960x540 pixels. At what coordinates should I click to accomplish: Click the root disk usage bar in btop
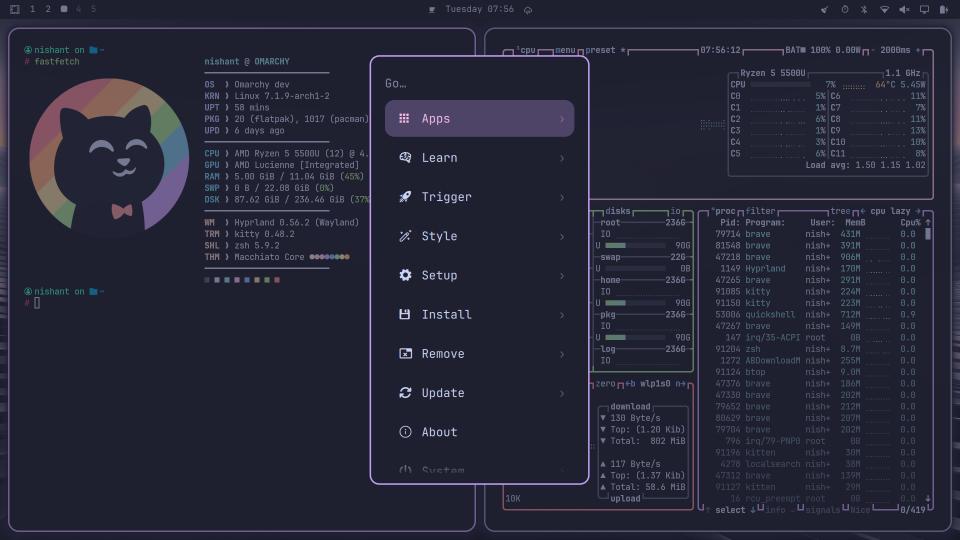pyautogui.click(x=635, y=246)
